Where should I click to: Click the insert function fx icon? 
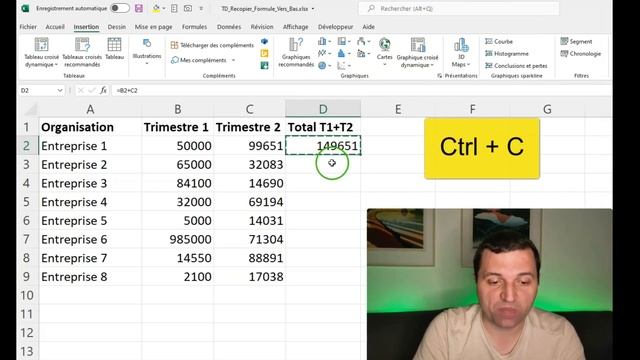click(104, 90)
